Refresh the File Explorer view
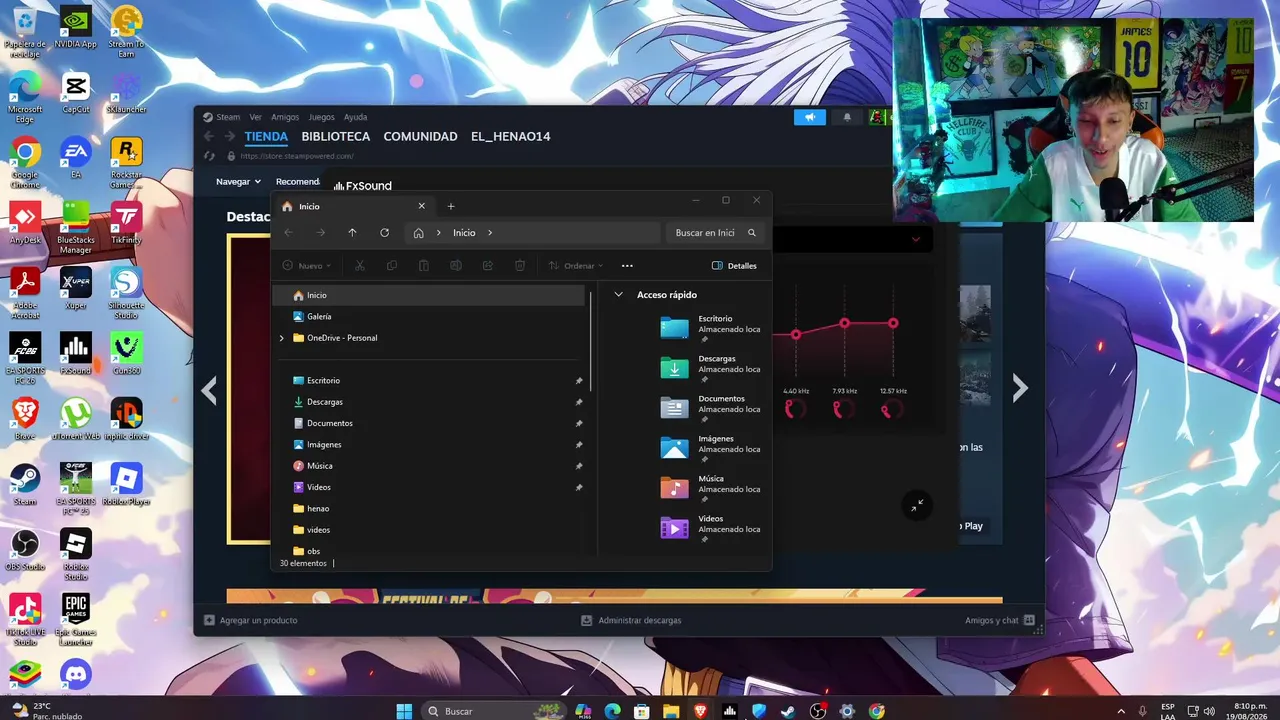1280x720 pixels. click(384, 233)
